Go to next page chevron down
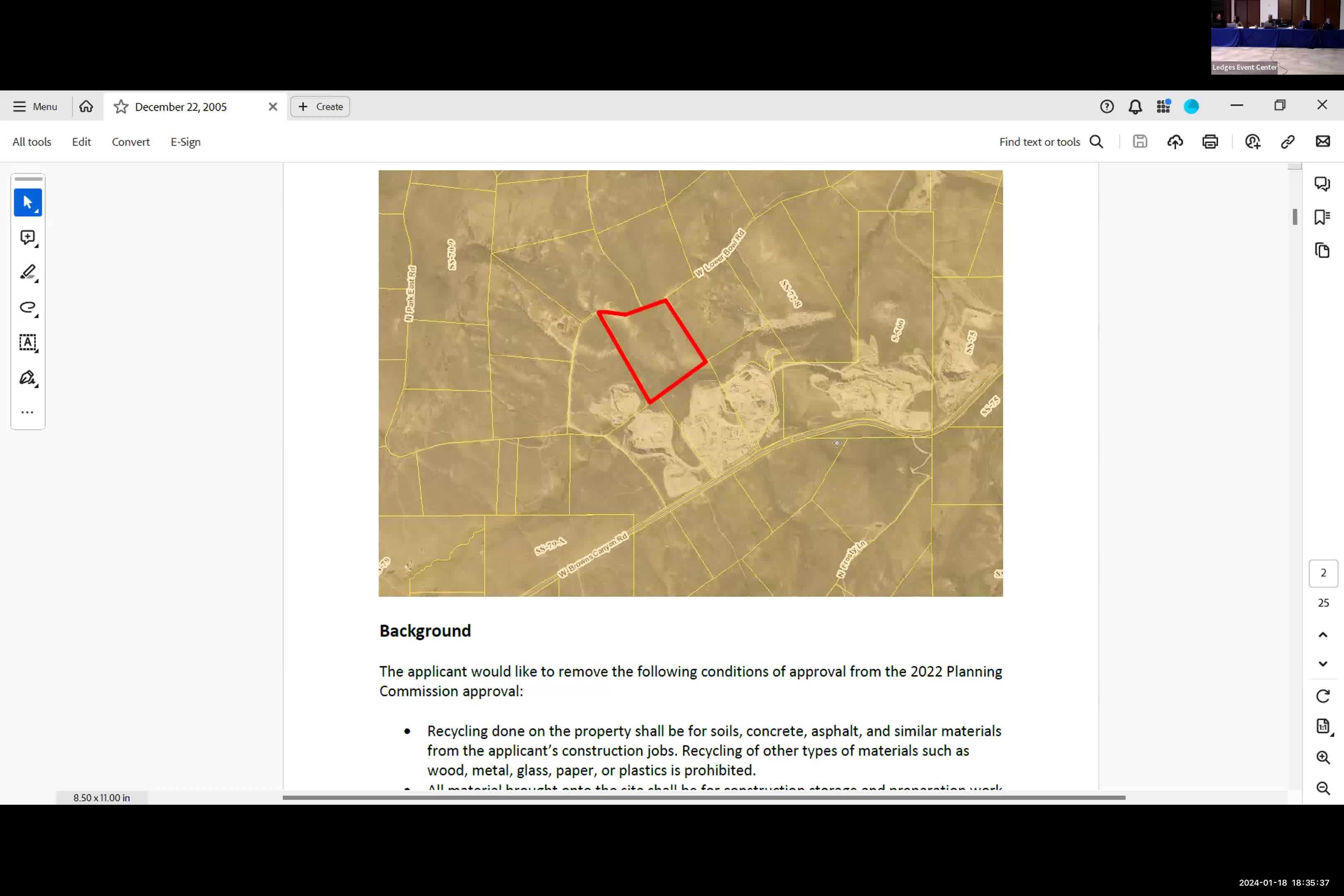 click(x=1322, y=664)
